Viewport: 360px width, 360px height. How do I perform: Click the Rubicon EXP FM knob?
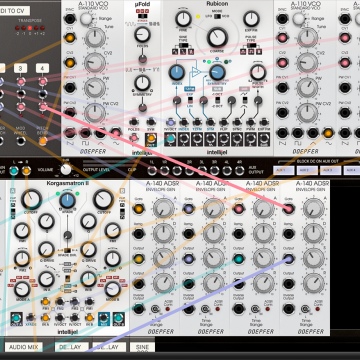pos(251,19)
